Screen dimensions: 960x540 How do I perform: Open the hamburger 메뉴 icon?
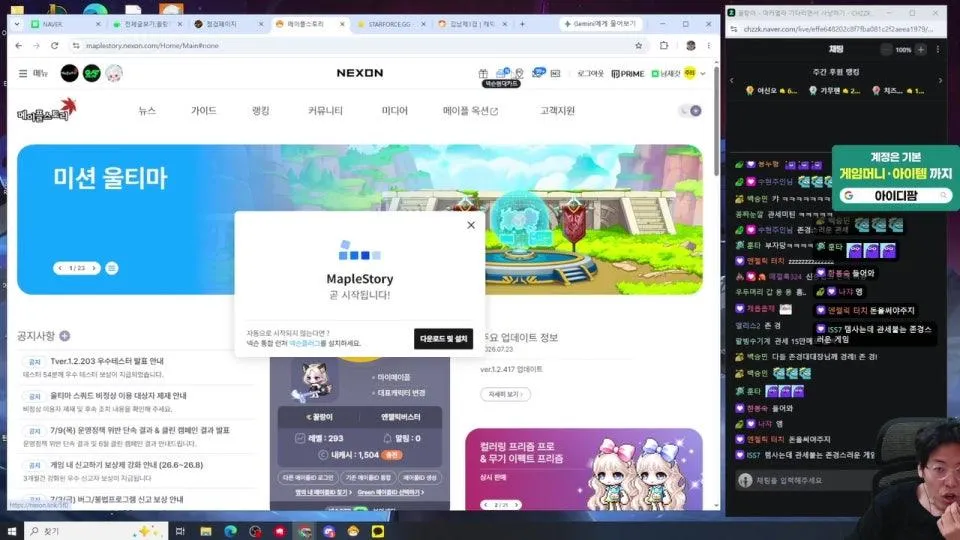coord(23,73)
